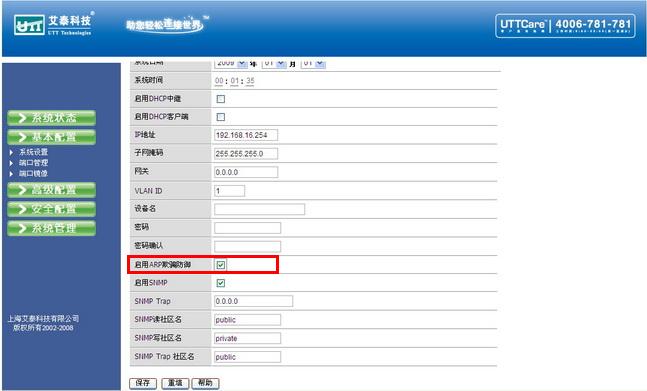Open the 安全配置 section

click(52, 209)
